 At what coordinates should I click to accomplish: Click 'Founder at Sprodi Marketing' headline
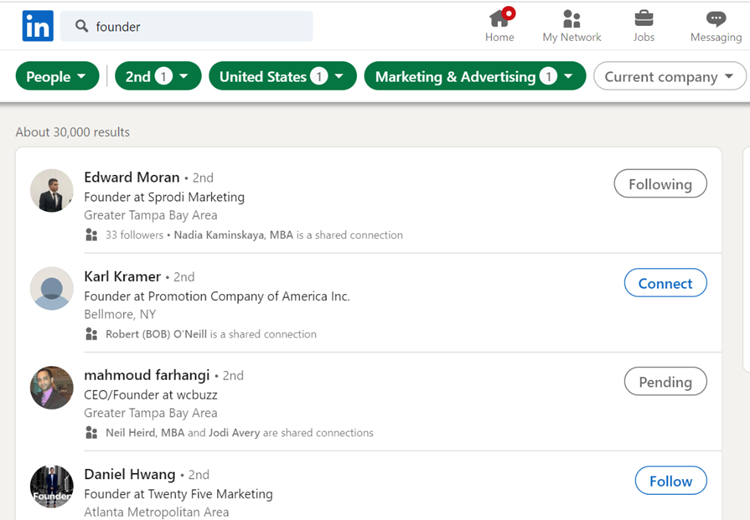164,197
